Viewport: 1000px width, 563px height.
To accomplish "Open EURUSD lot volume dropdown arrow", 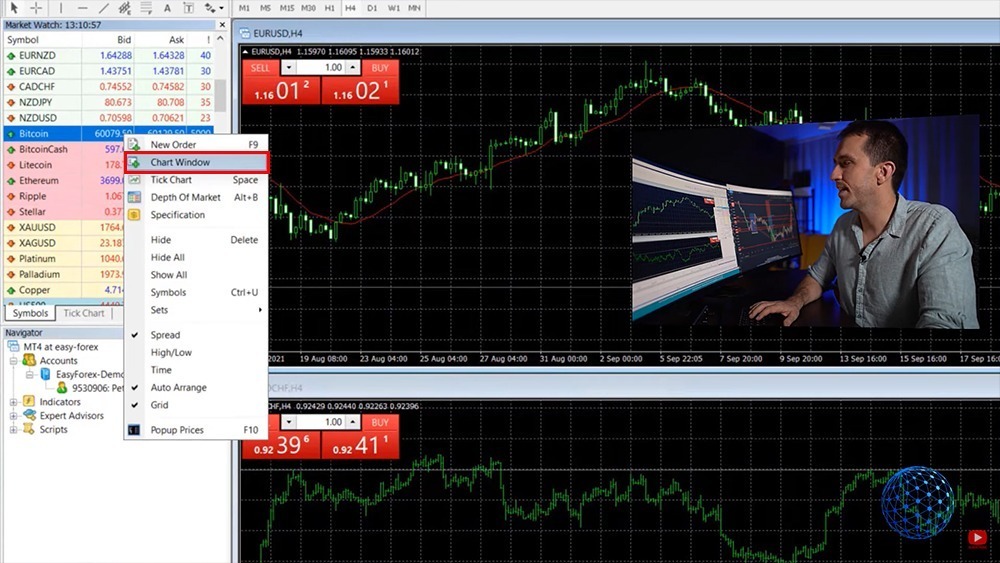I will point(288,68).
